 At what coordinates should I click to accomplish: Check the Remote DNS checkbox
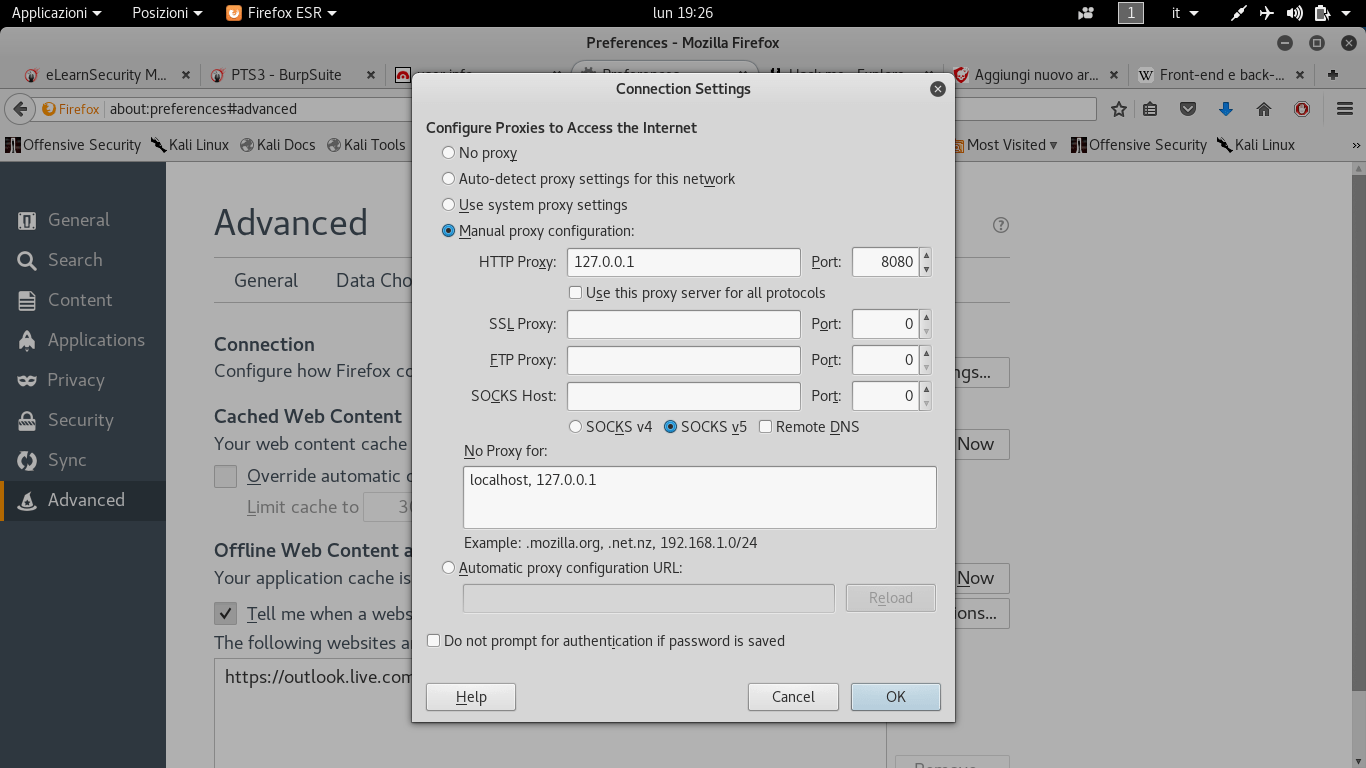click(764, 426)
